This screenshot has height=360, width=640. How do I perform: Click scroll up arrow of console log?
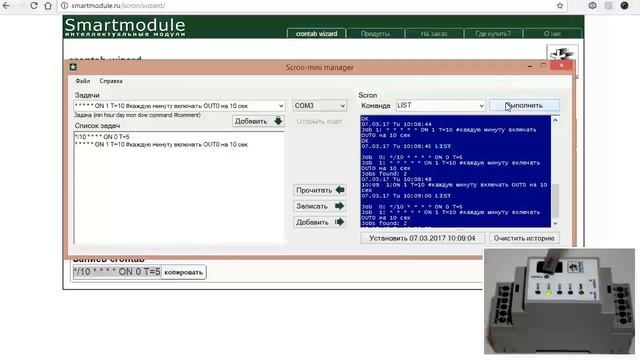point(555,120)
